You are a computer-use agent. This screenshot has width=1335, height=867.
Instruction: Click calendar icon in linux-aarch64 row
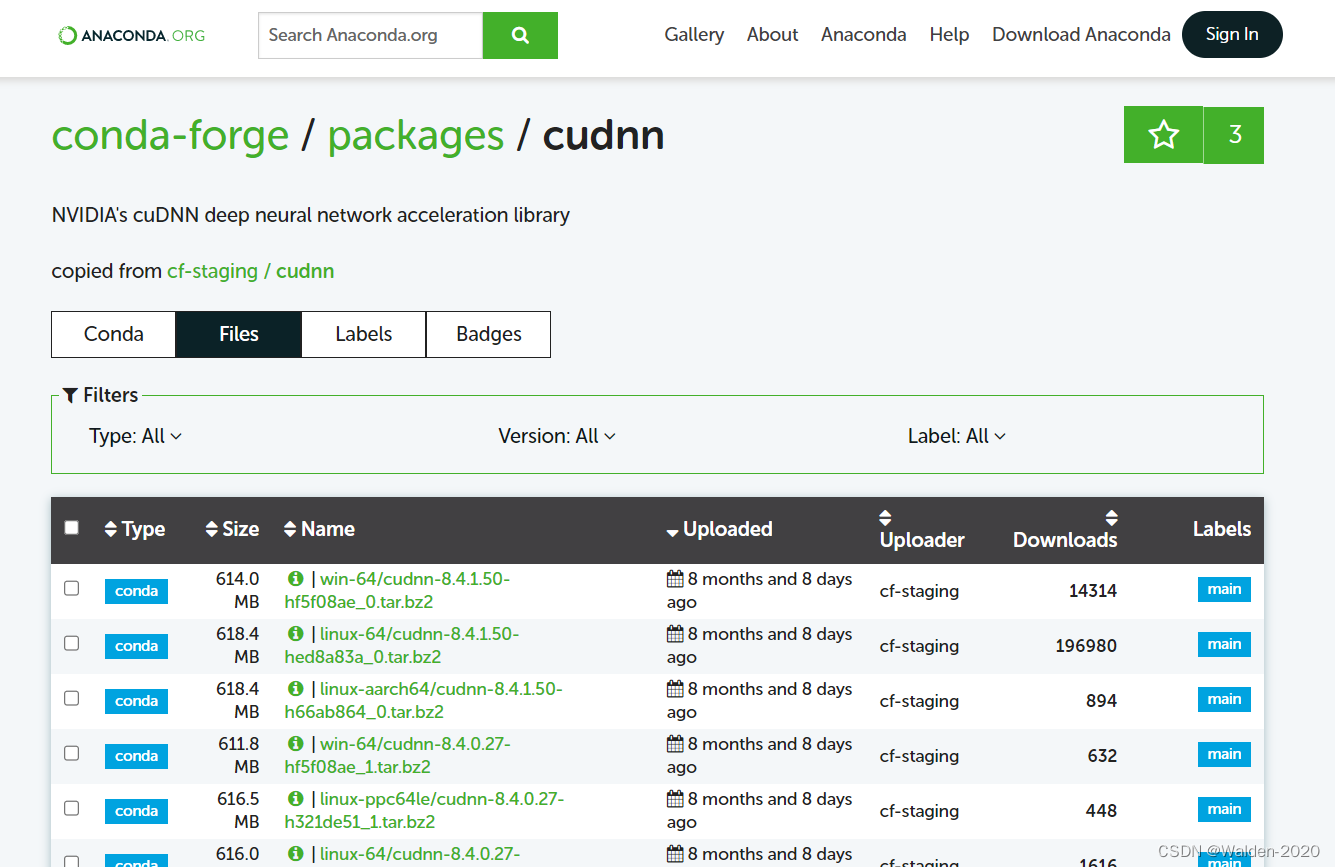pyautogui.click(x=675, y=689)
